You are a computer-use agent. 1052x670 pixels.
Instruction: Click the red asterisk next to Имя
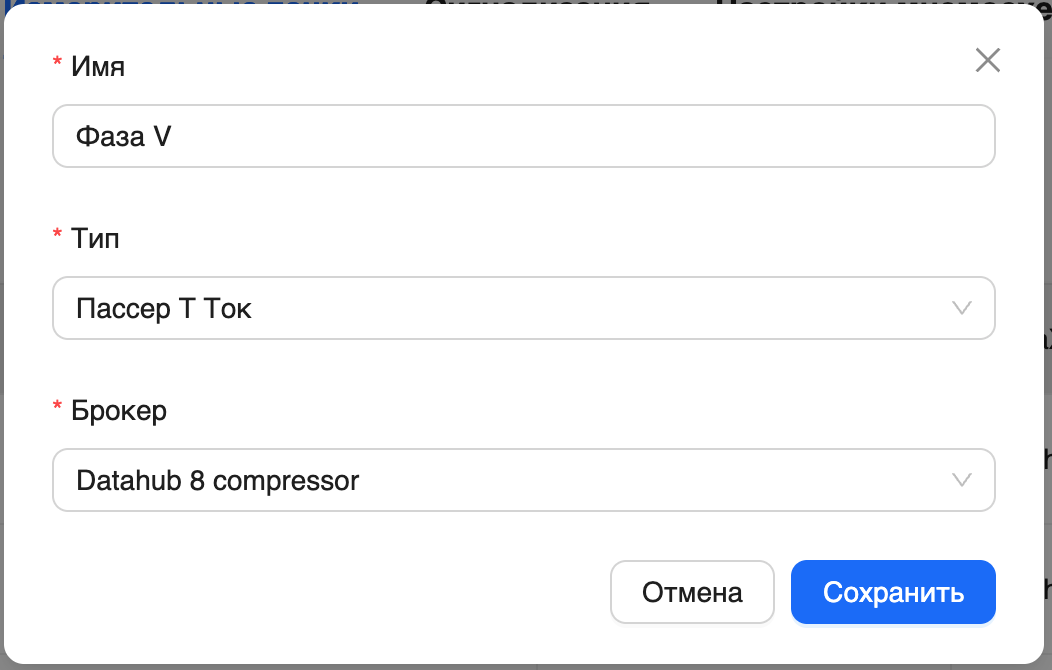(56, 60)
